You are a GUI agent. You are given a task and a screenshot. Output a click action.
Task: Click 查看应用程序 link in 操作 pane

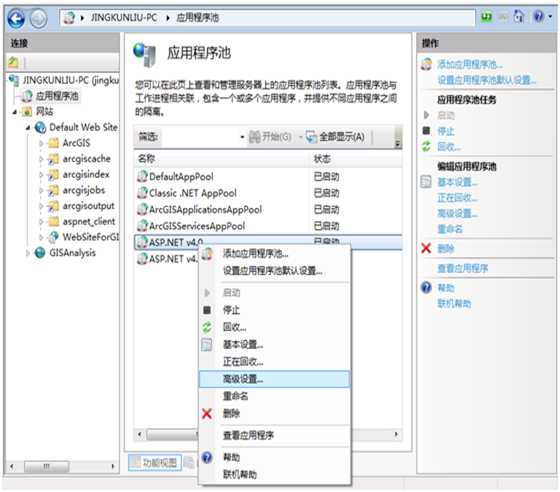click(463, 268)
